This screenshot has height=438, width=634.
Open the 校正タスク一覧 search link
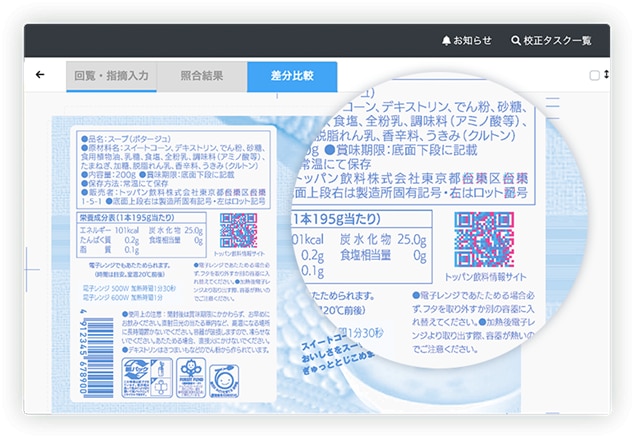[x=551, y=40]
